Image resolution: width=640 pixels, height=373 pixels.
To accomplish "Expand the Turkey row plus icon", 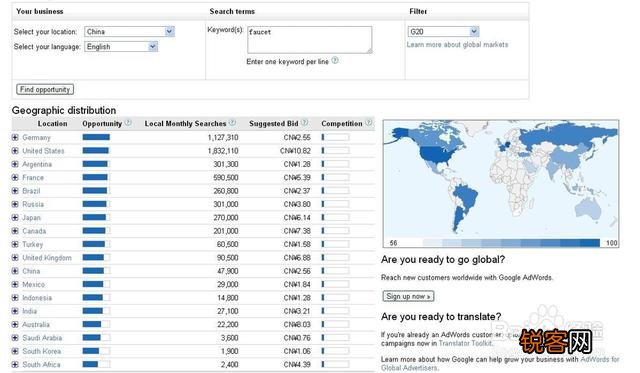I will pyautogui.click(x=15, y=244).
